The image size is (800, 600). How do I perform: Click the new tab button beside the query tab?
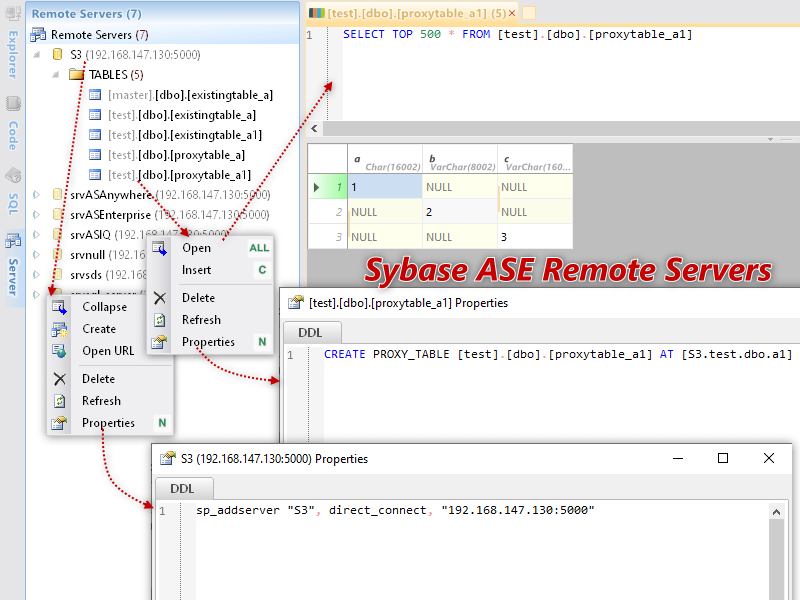pyautogui.click(x=529, y=13)
